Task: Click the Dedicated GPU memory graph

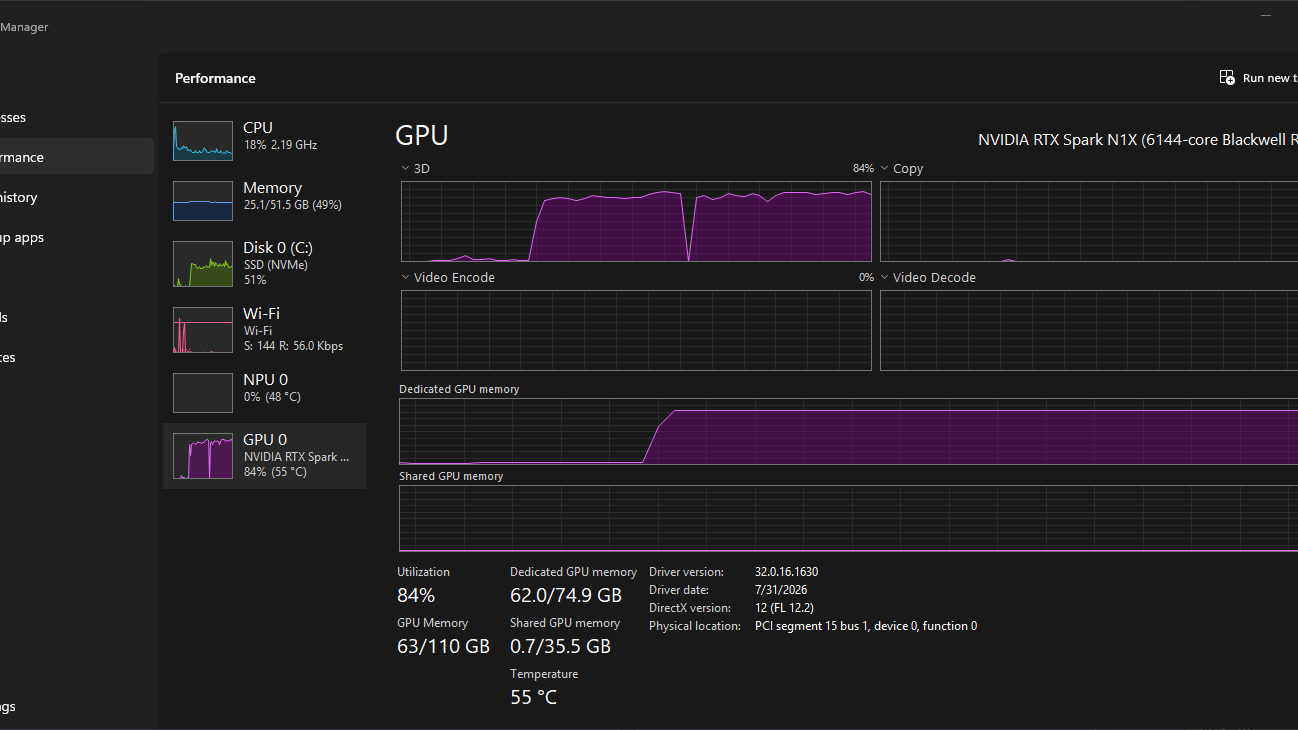Action: pos(848,431)
